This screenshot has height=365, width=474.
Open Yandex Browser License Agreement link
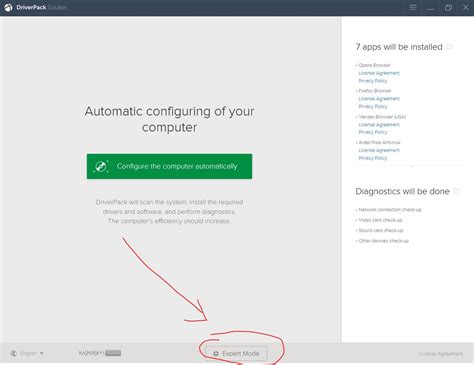(379, 125)
